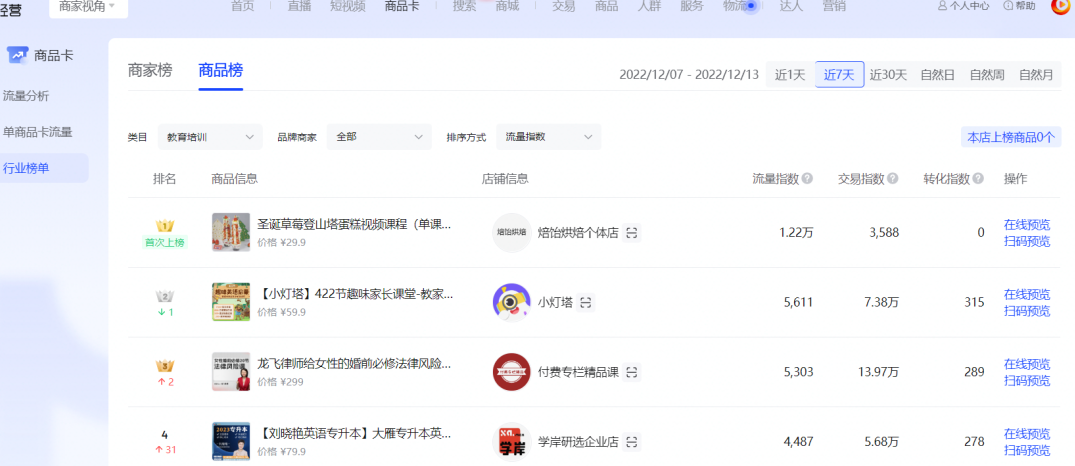Open the 商品卡 top menu
The width and height of the screenshot is (1075, 466).
pos(403,6)
